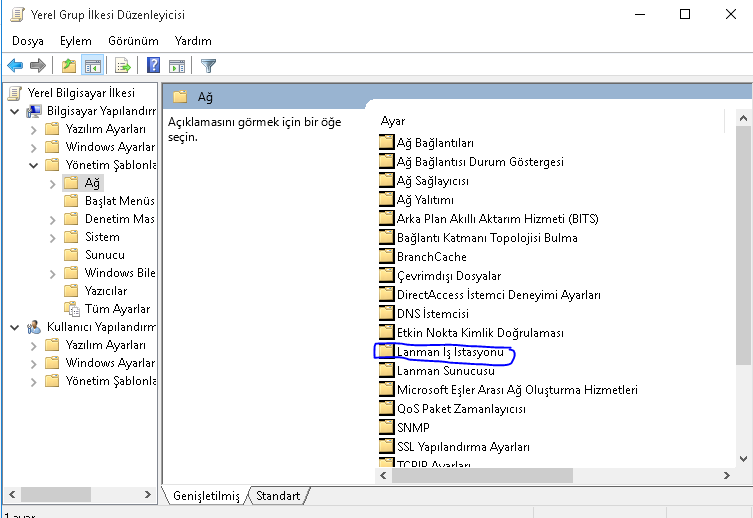
Task: Expand the Ağ tree node
Action: (x=52, y=184)
